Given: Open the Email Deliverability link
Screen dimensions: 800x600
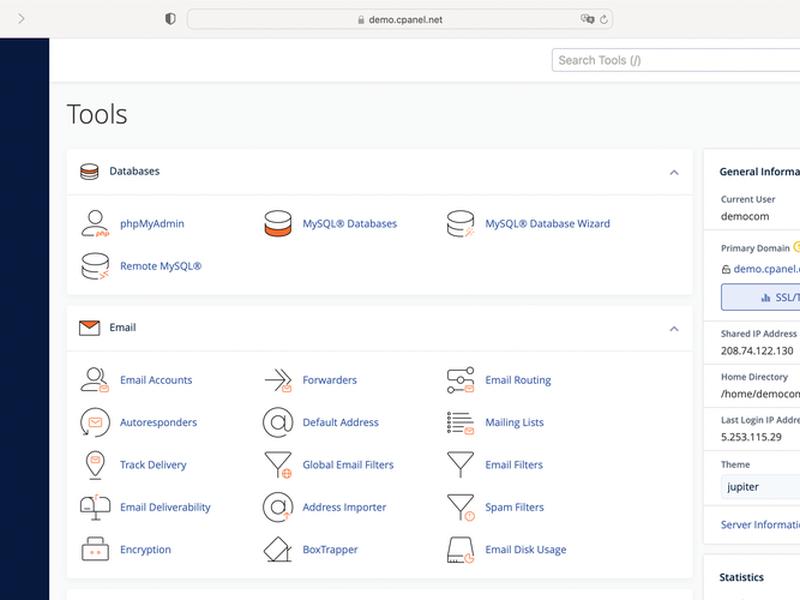Looking at the screenshot, I should coord(165,507).
